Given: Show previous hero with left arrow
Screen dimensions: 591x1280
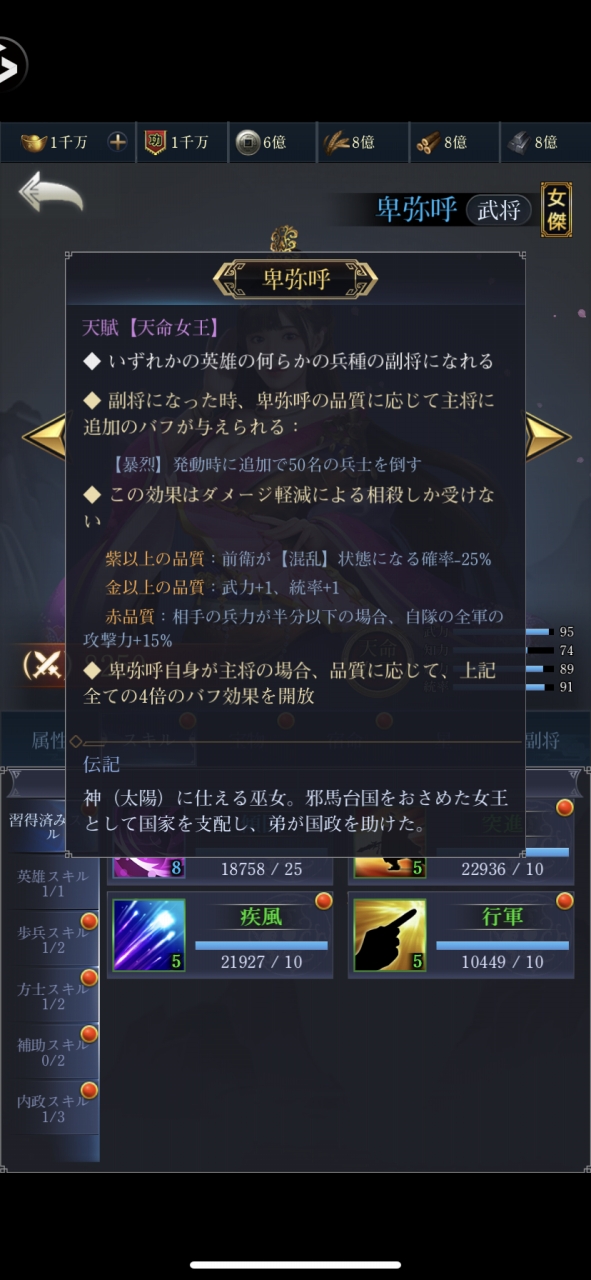Looking at the screenshot, I should 44,436.
